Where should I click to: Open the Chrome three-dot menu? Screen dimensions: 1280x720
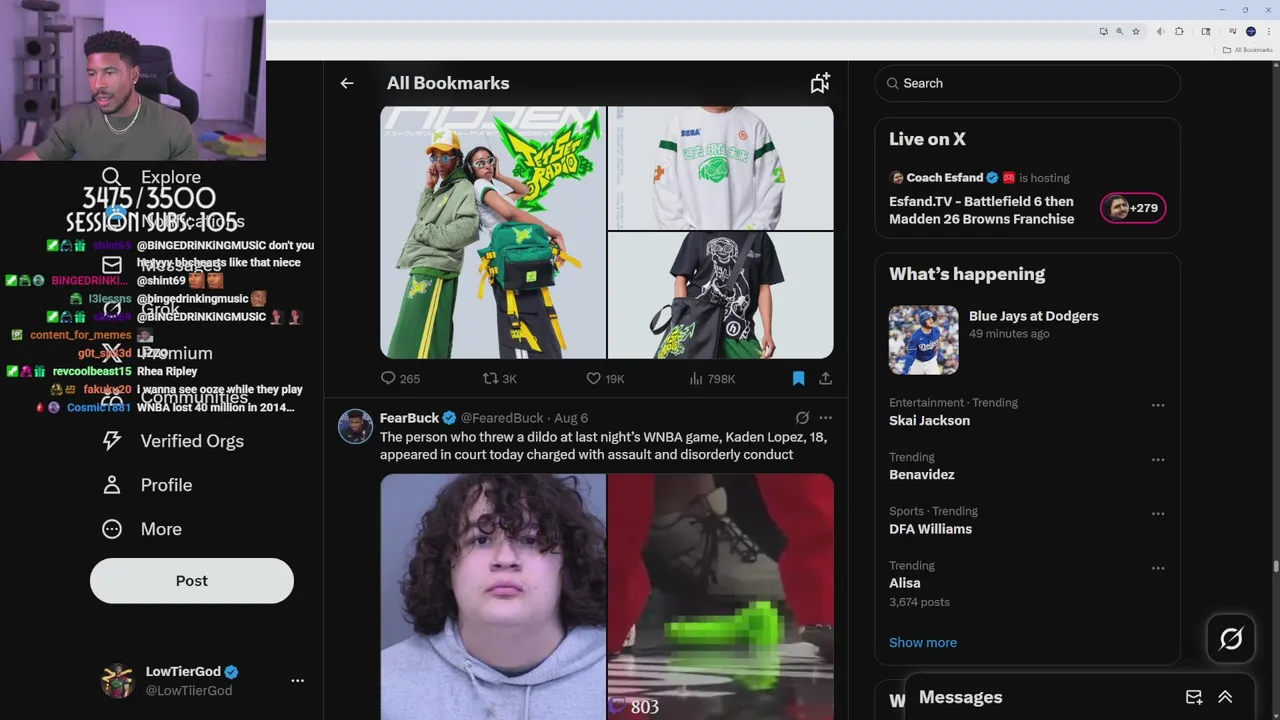(x=1268, y=31)
